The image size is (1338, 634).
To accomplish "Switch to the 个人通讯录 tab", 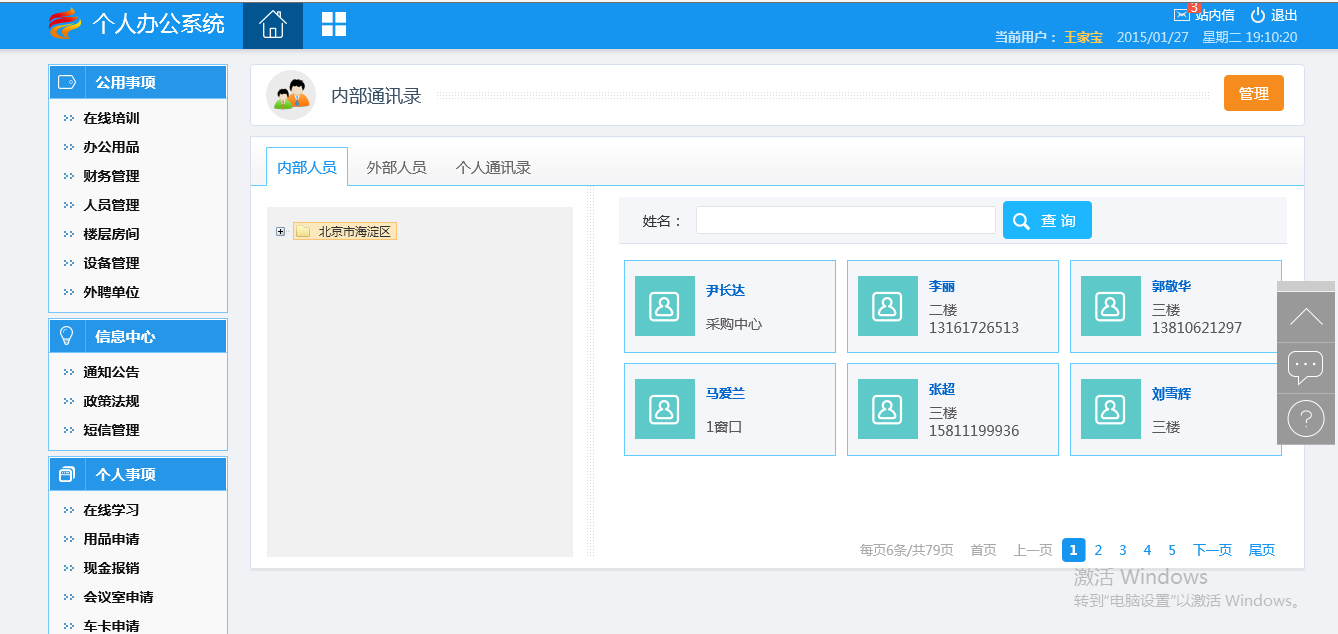I will [493, 167].
